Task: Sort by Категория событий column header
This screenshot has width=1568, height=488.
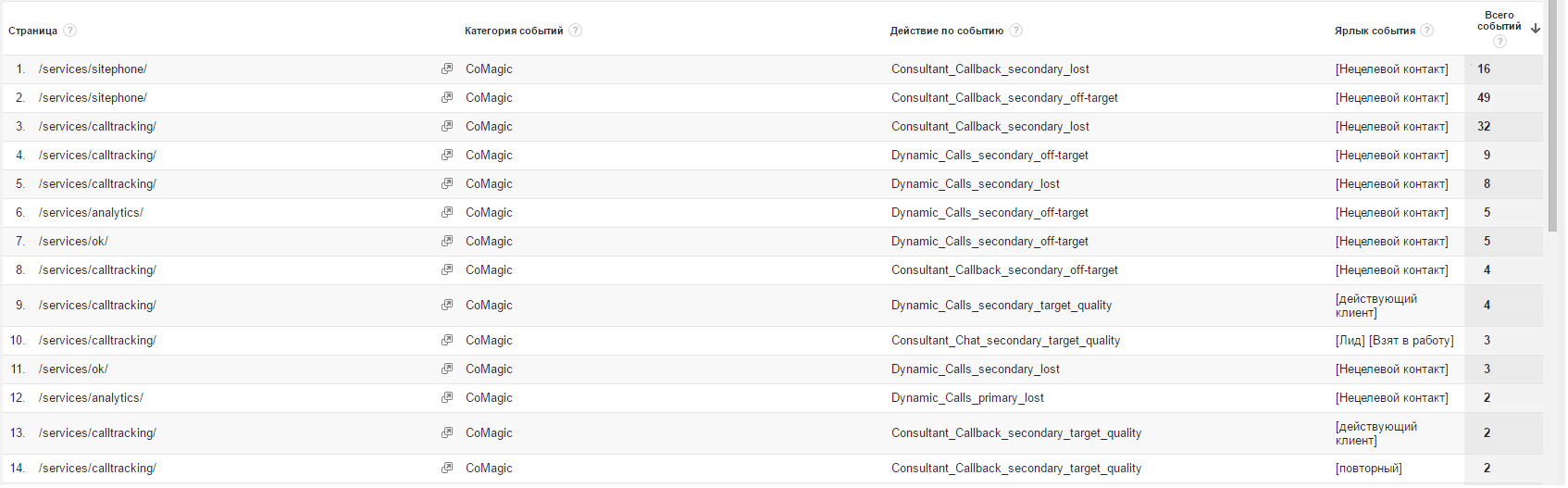Action: pos(514,31)
